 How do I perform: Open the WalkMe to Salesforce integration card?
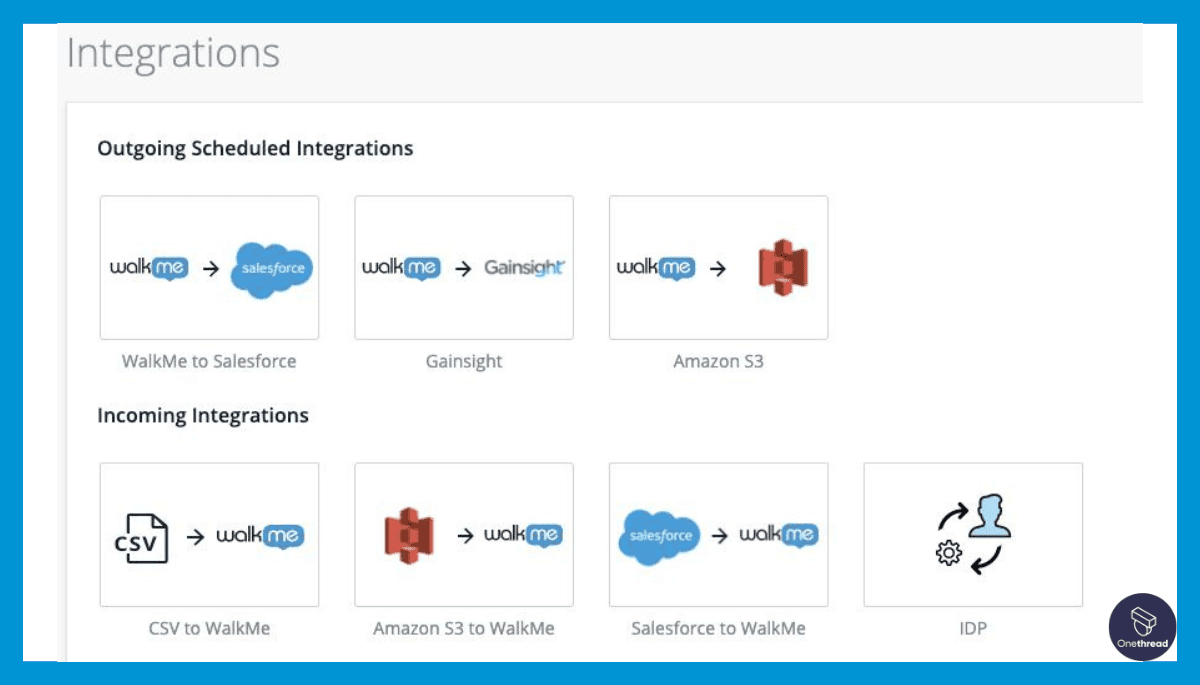(x=209, y=267)
